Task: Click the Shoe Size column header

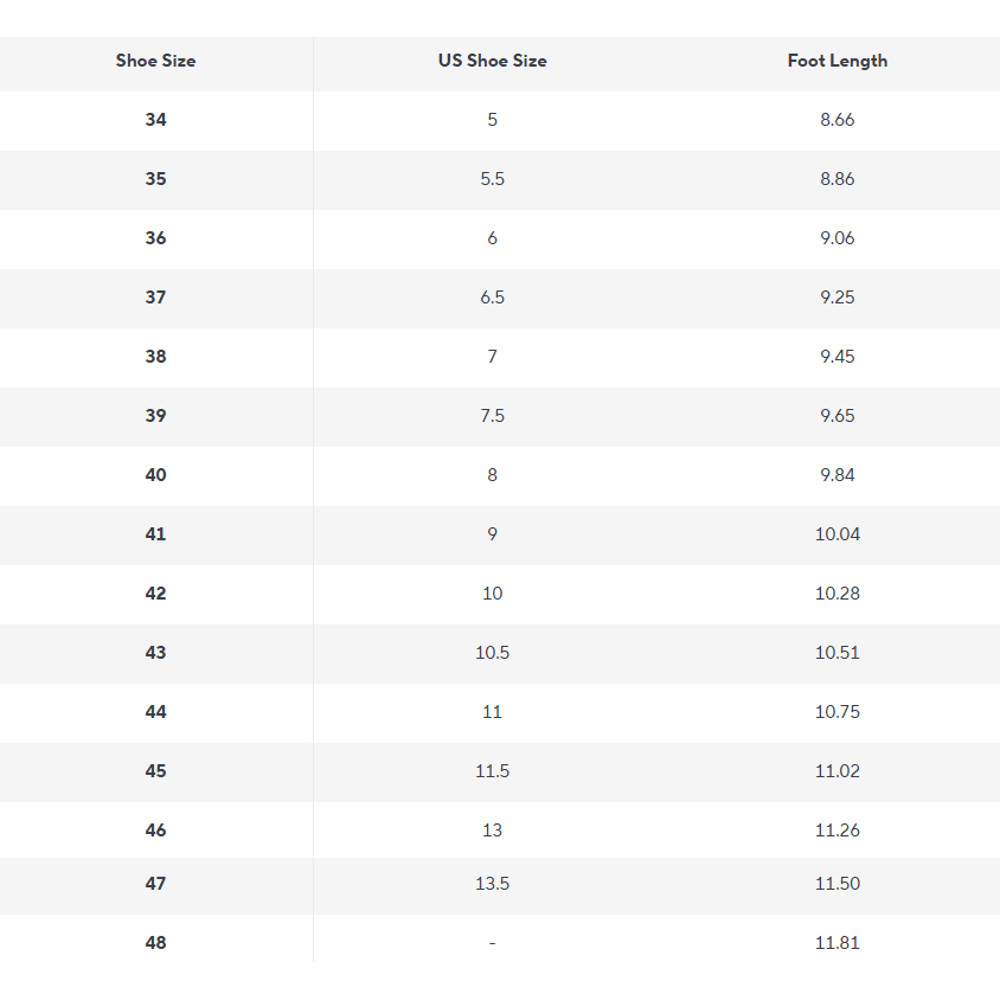Action: 156,61
